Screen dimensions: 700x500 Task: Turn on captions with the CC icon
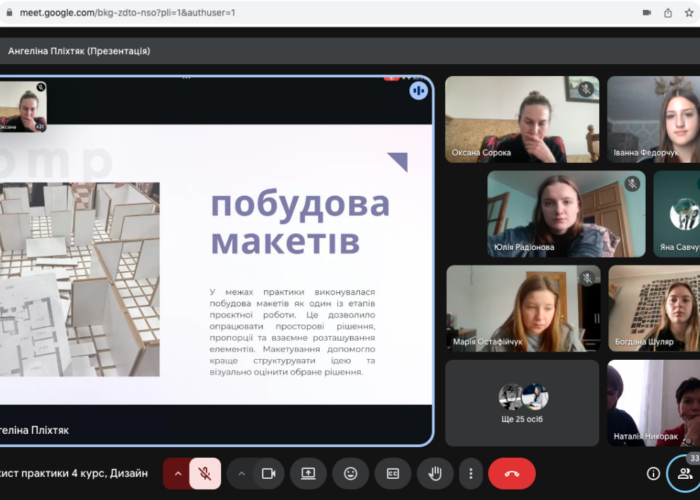pos(393,473)
